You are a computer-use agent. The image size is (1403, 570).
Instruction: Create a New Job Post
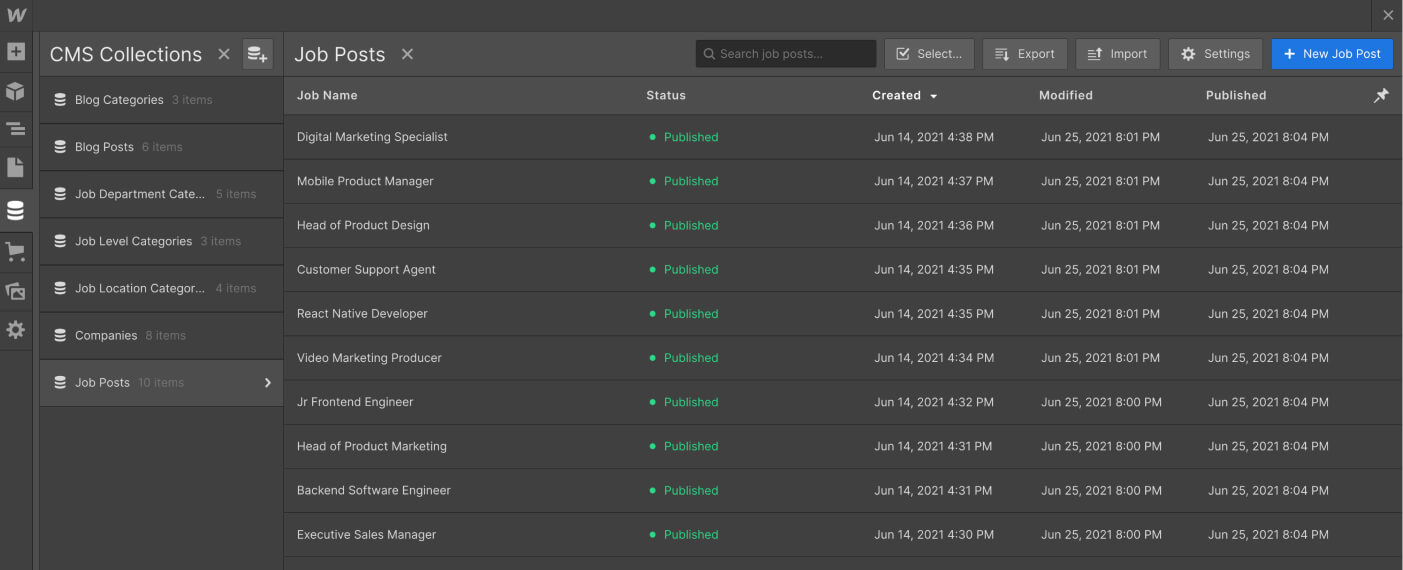tap(1332, 54)
